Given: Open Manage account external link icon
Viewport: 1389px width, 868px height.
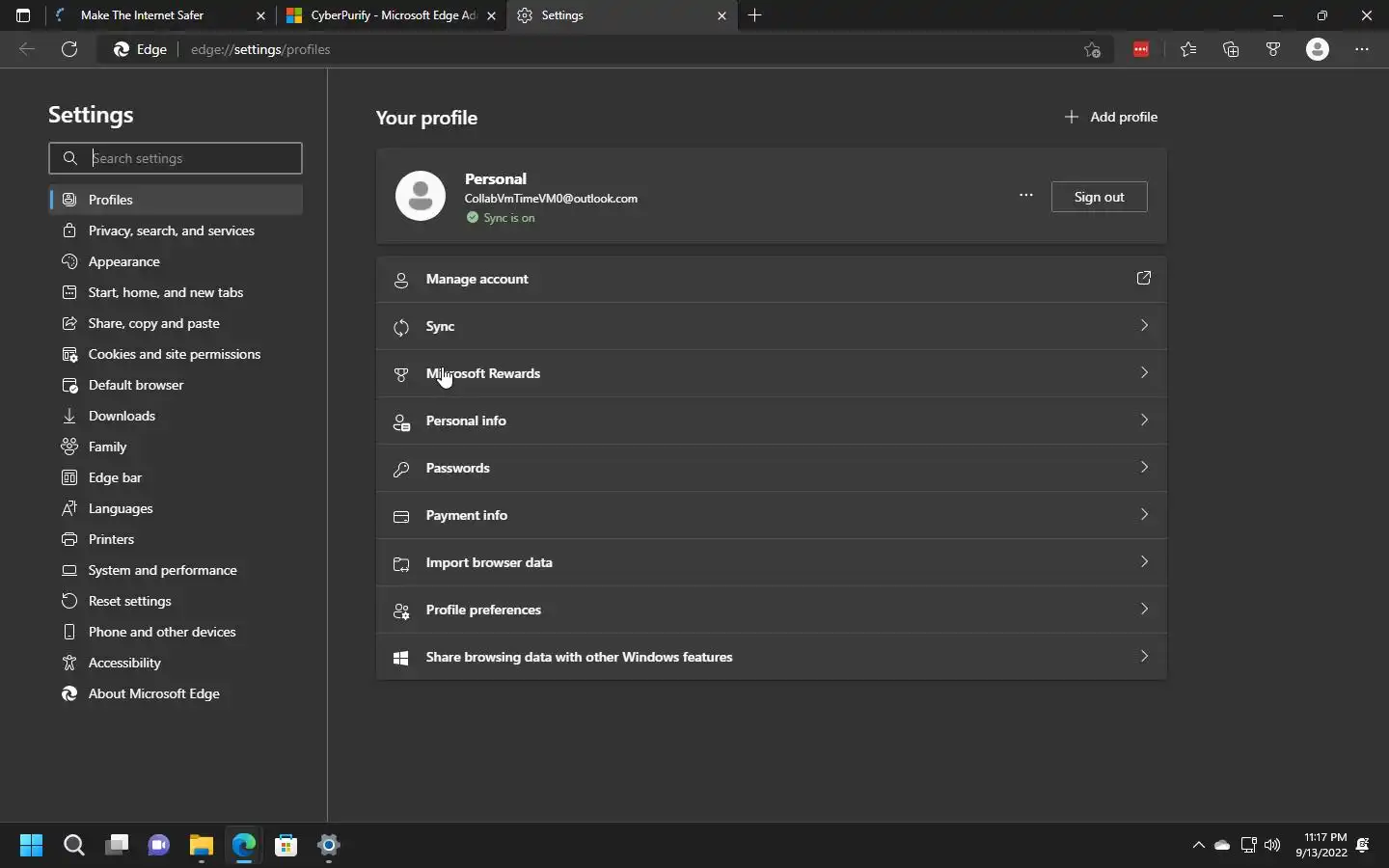Looking at the screenshot, I should (1144, 278).
